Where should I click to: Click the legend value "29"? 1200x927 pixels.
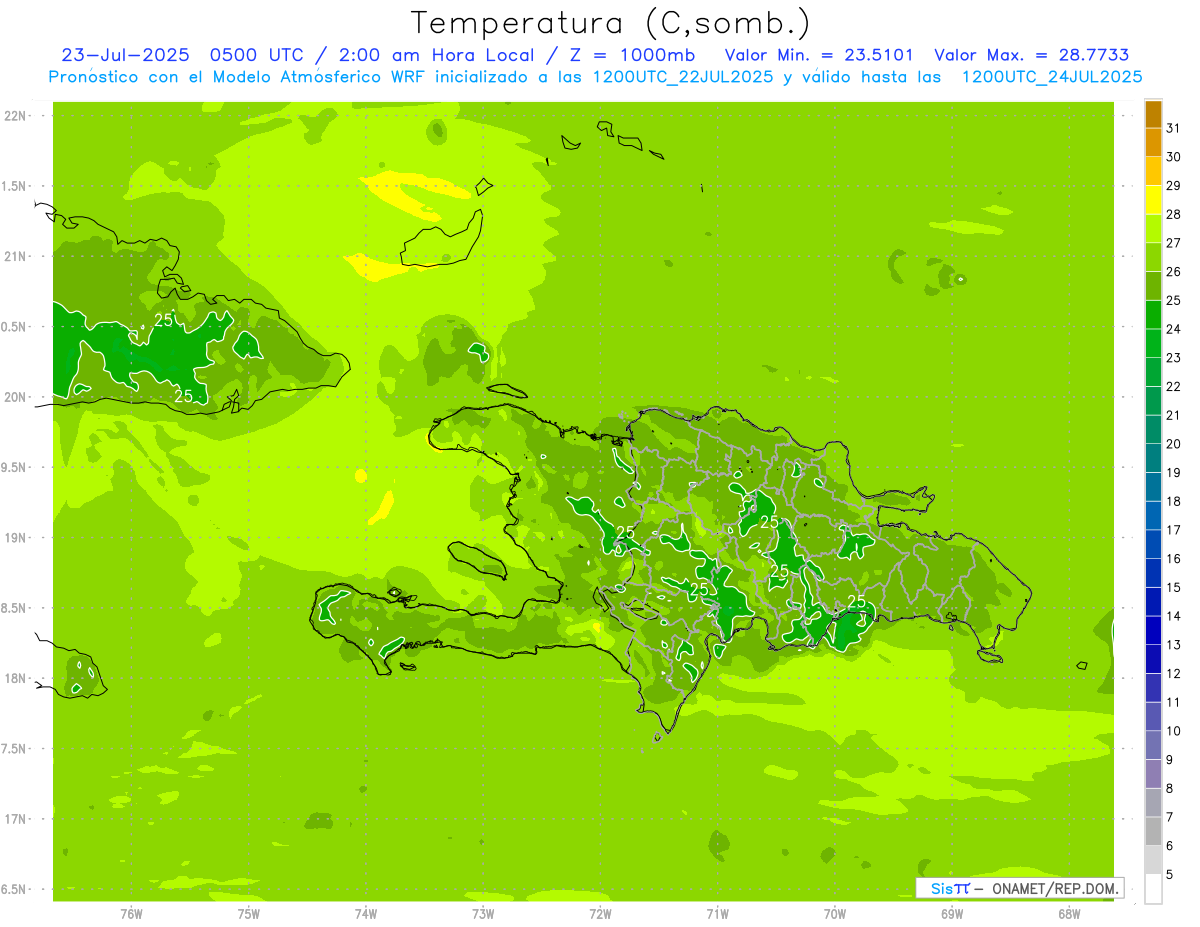pos(1173,186)
